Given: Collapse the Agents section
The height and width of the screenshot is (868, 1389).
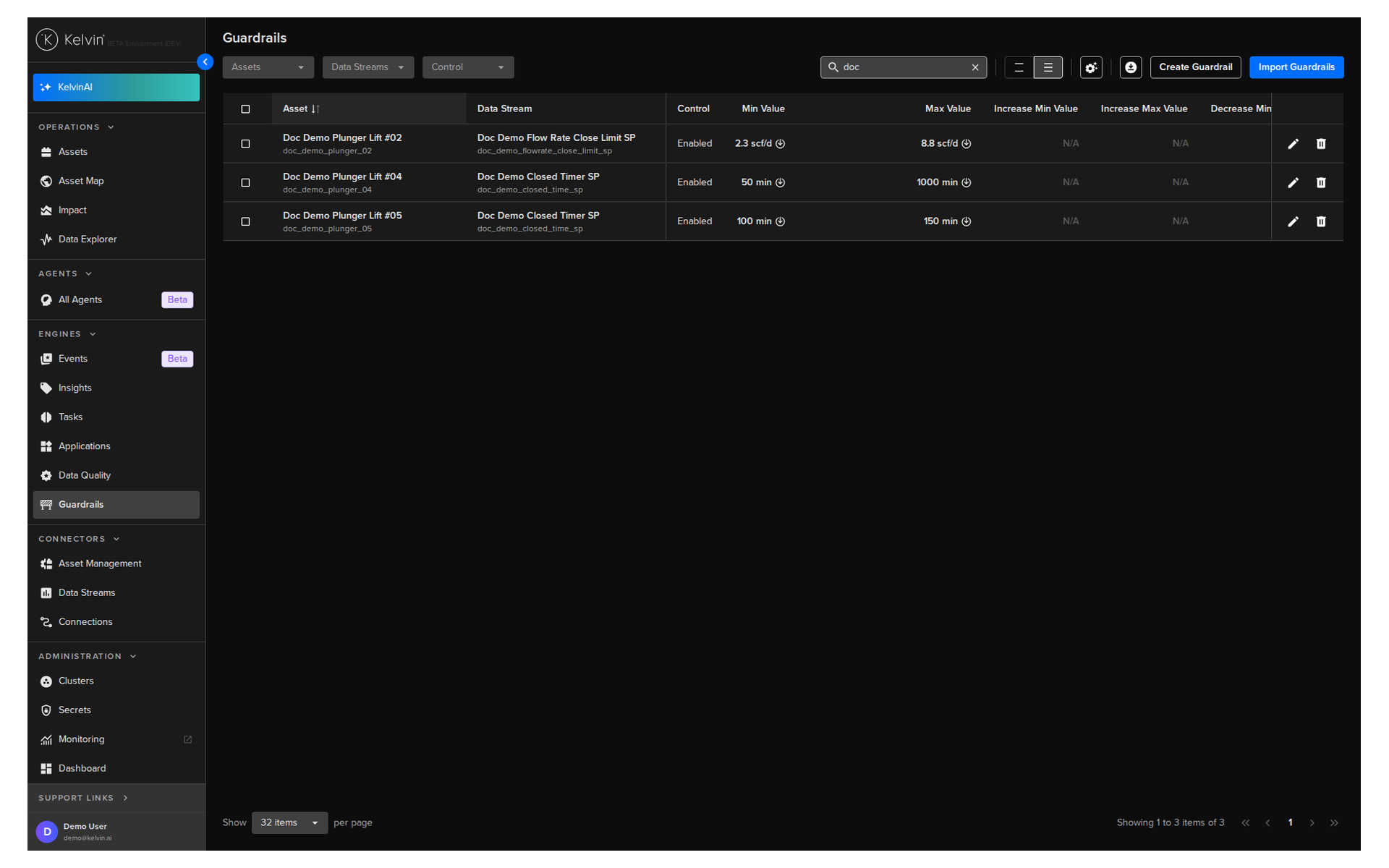Looking at the screenshot, I should (x=65, y=274).
